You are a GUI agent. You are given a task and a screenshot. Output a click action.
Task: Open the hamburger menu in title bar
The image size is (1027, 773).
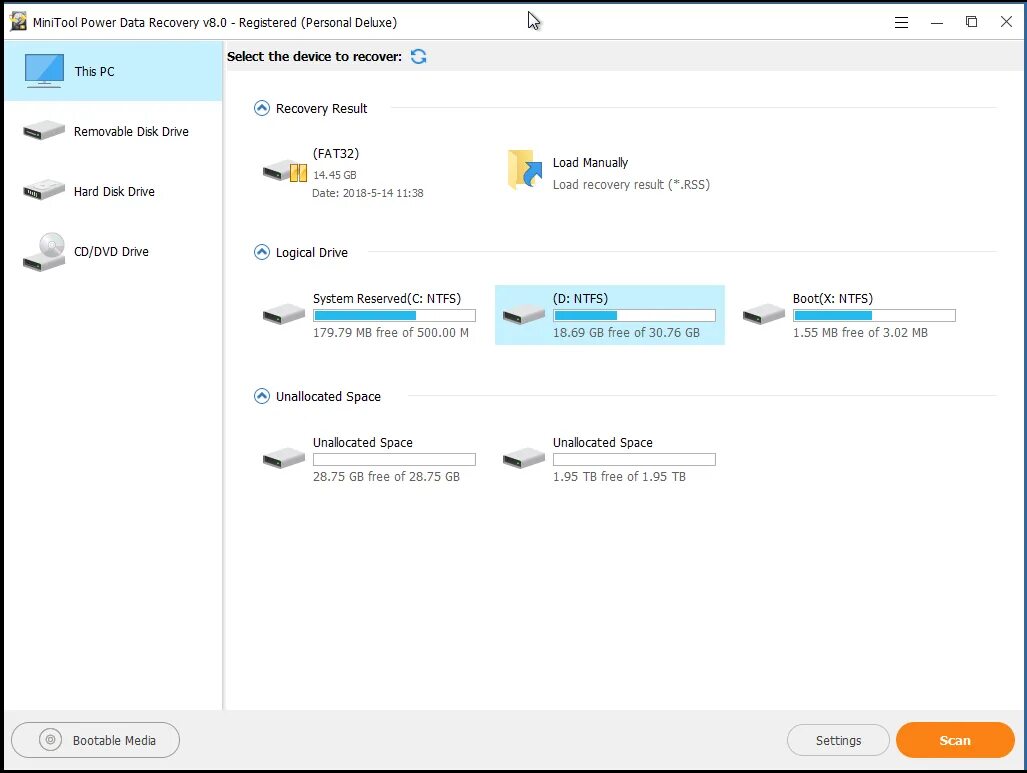pyautogui.click(x=901, y=22)
